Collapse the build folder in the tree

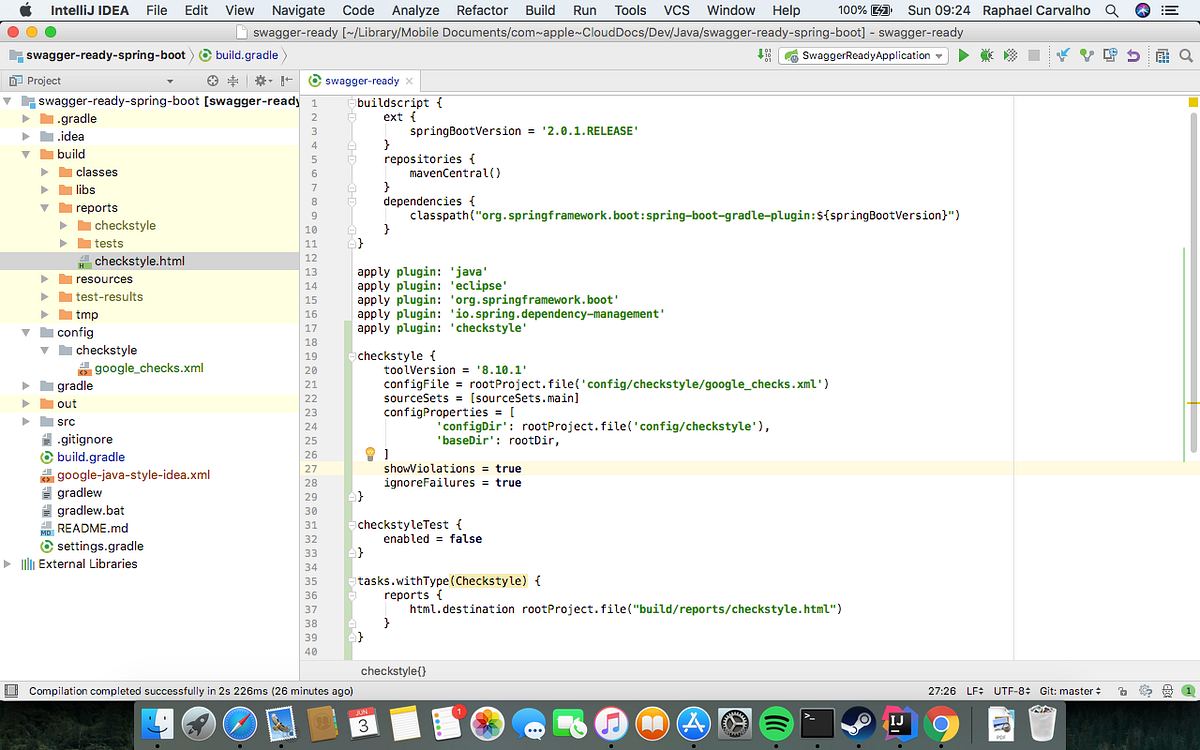[27, 154]
